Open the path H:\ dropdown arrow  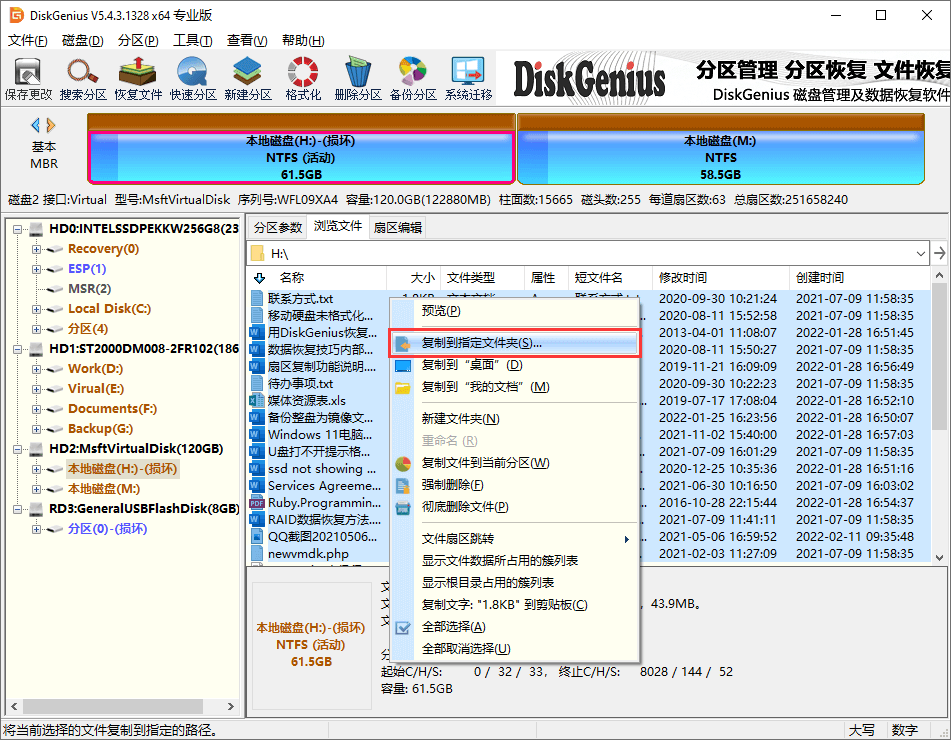click(921, 254)
